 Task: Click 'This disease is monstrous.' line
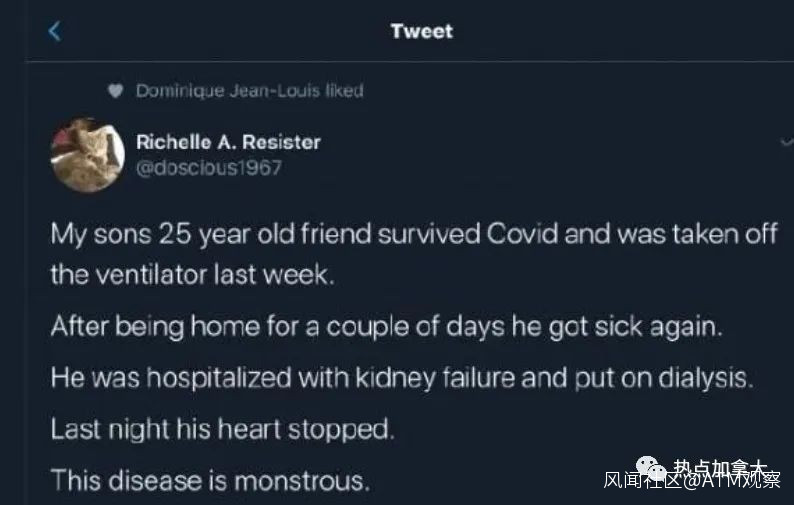point(210,480)
